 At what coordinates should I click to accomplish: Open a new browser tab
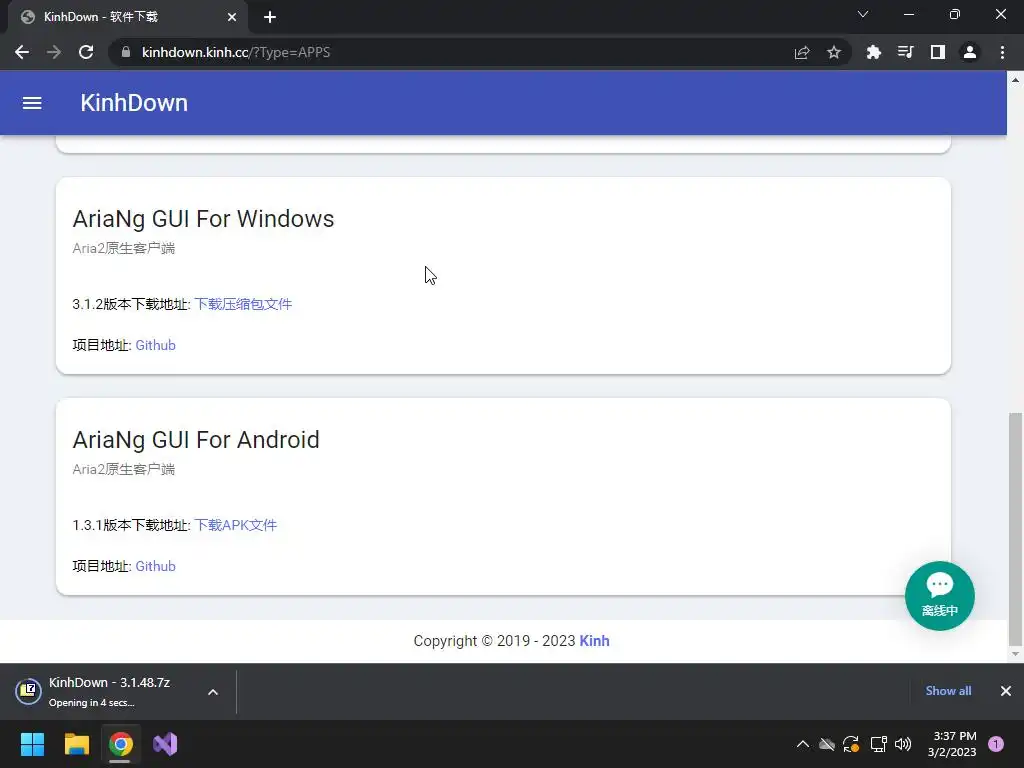(x=270, y=17)
